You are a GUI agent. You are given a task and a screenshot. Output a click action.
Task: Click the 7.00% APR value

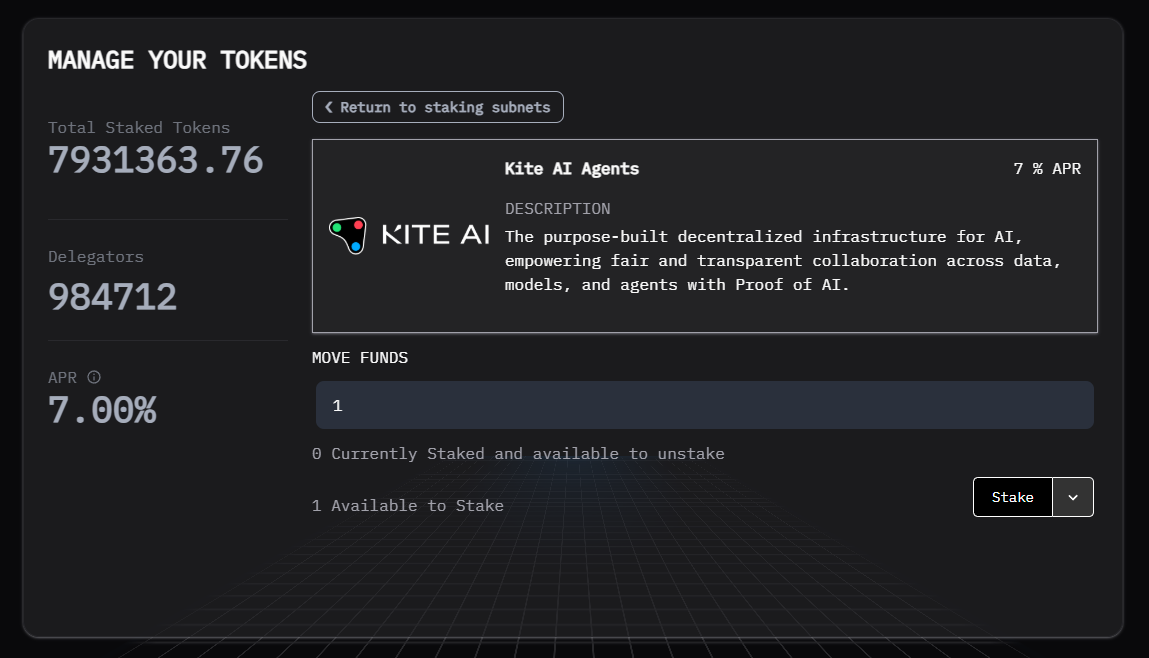(x=102, y=410)
